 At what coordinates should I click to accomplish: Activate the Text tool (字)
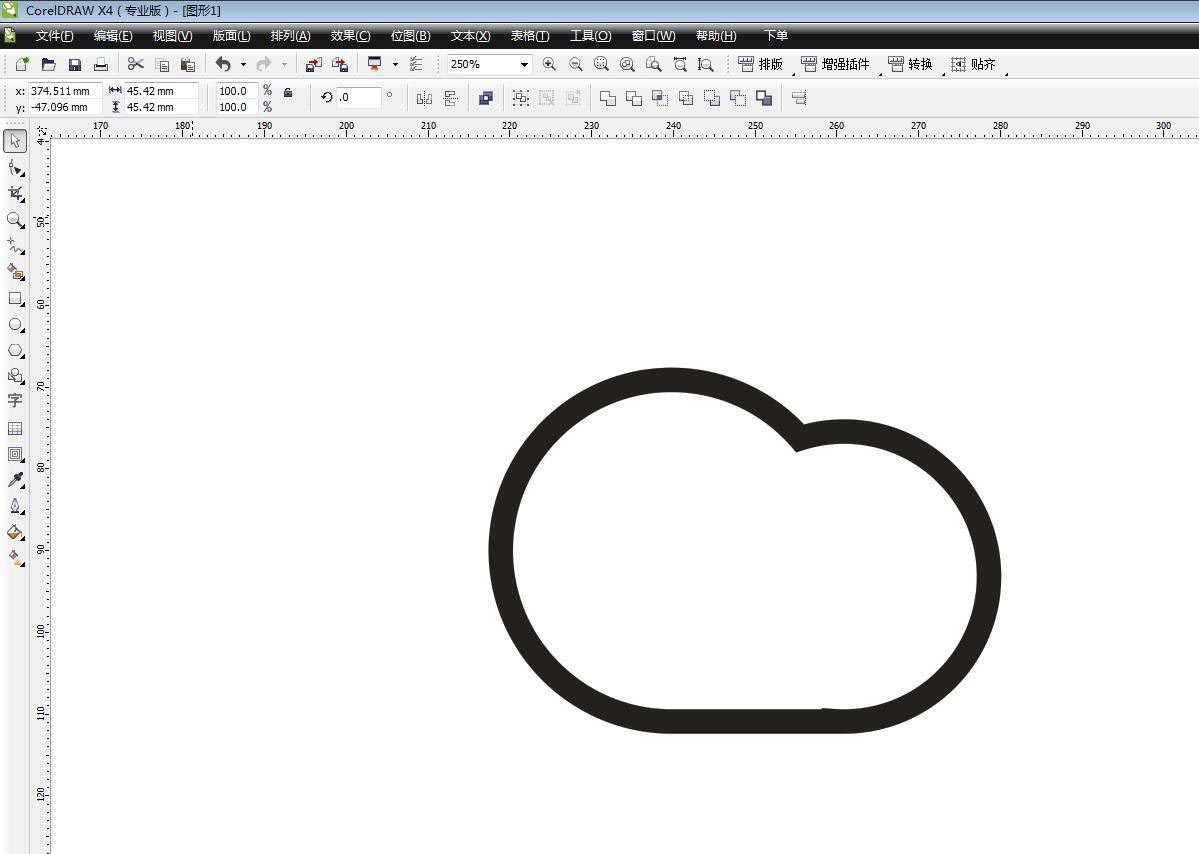(15, 401)
